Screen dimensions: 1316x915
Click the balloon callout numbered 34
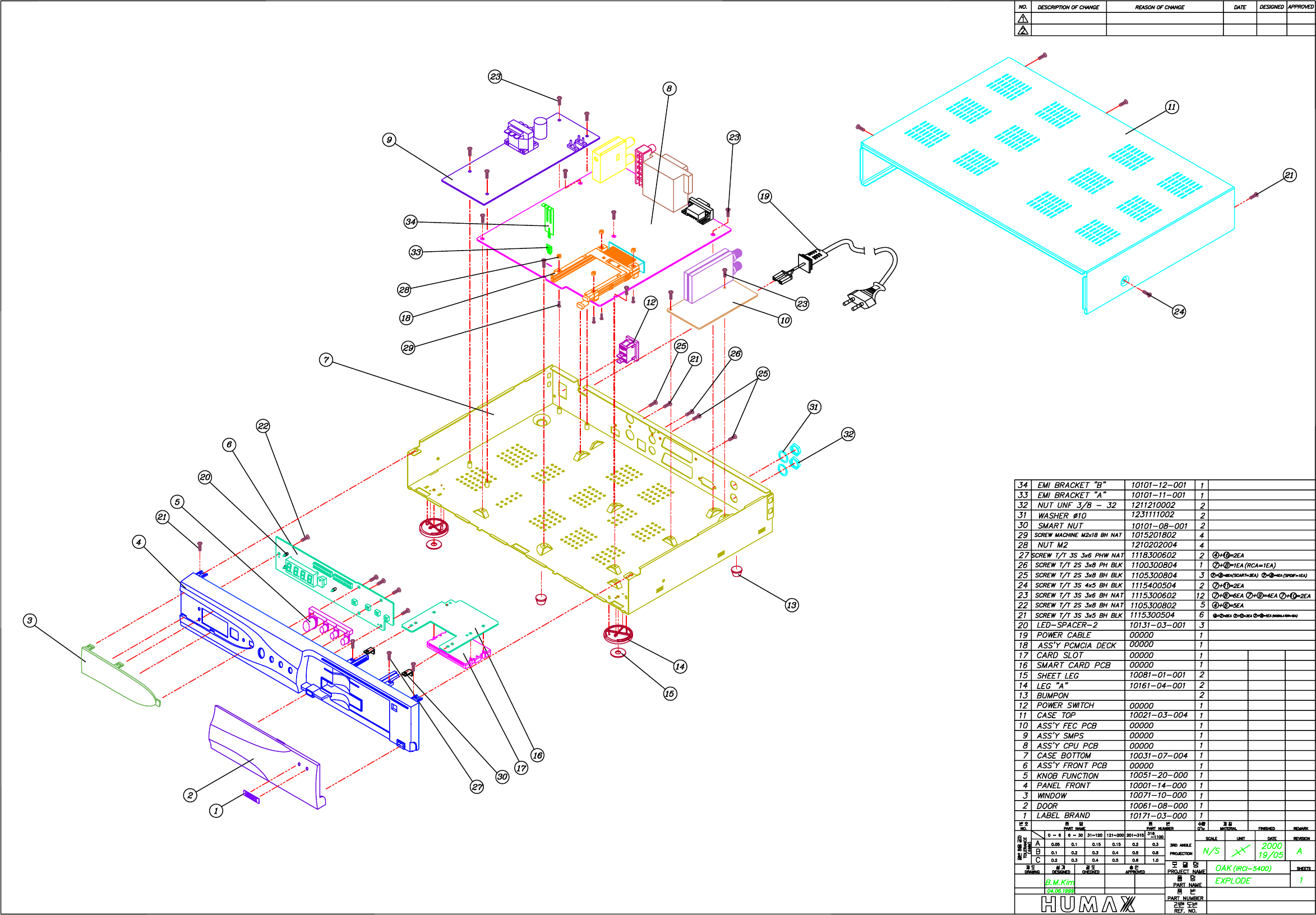(410, 221)
